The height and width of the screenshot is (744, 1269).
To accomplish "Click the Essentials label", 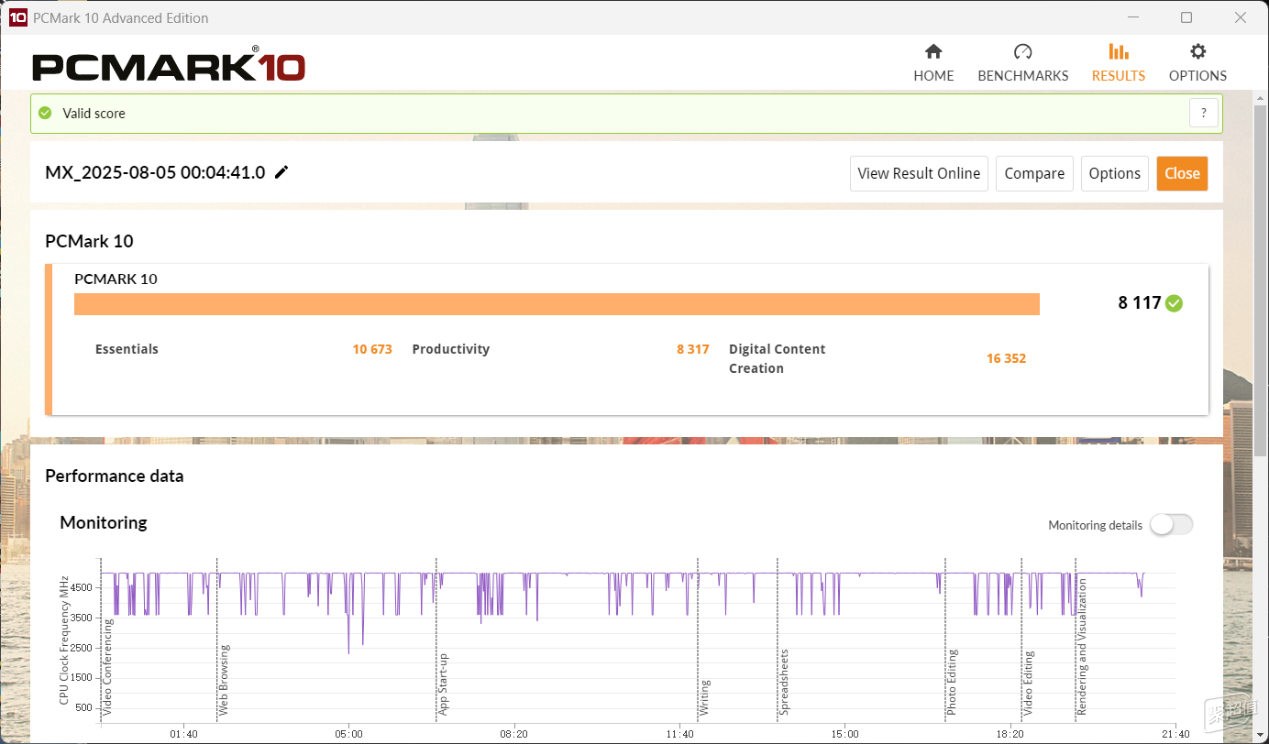I will [127, 349].
